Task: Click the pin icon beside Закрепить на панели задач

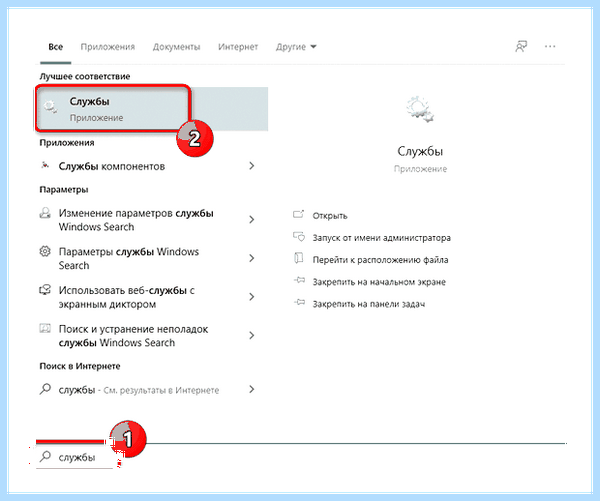Action: point(299,303)
